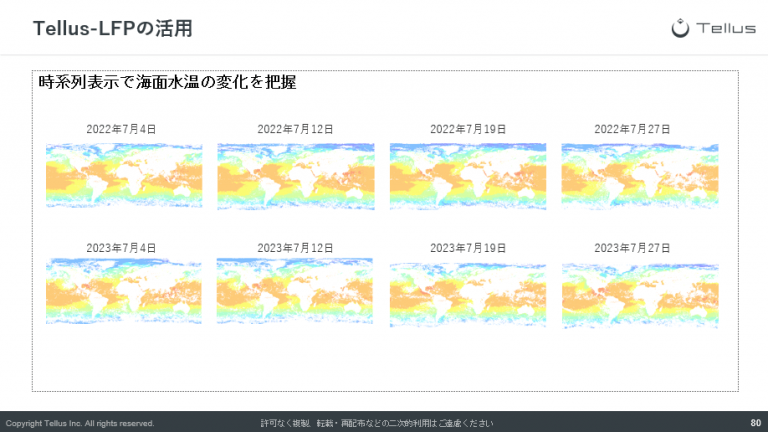Screen dimensions: 768x432
Task: Click the date label "2022年7月27日"
Action: 632,129
